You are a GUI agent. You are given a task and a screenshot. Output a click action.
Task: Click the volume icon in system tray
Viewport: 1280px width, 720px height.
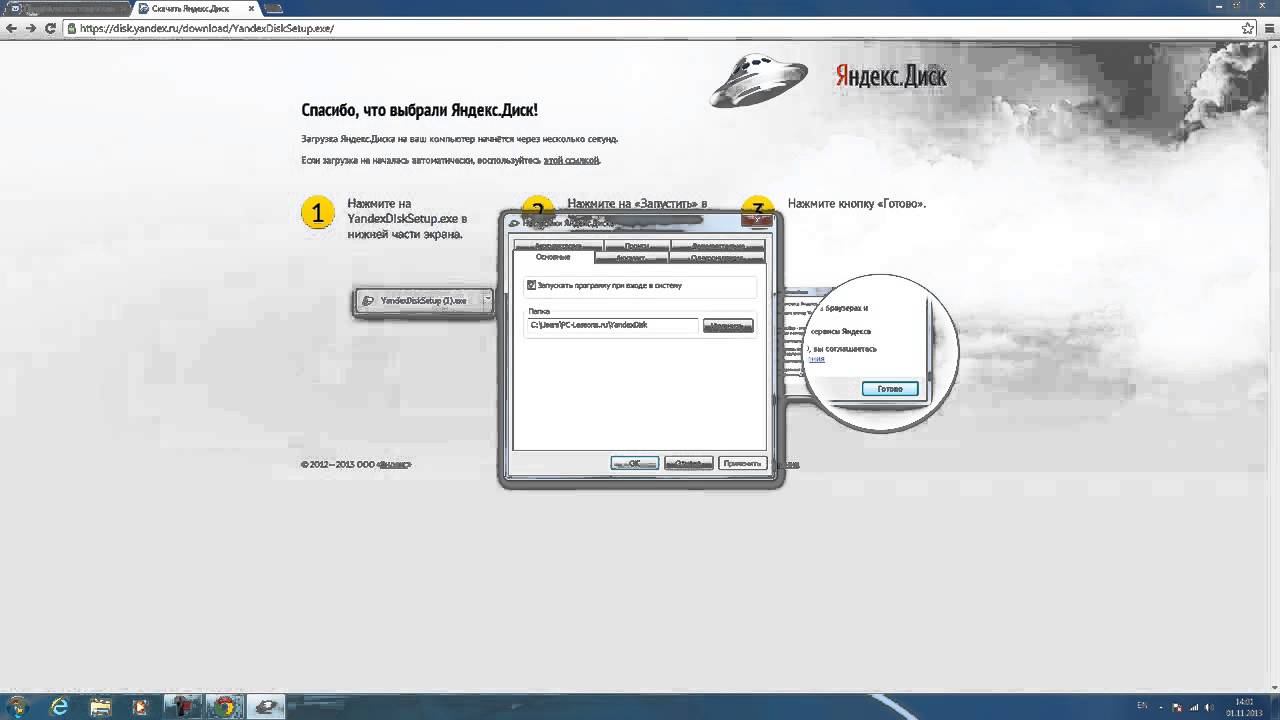pos(1209,706)
